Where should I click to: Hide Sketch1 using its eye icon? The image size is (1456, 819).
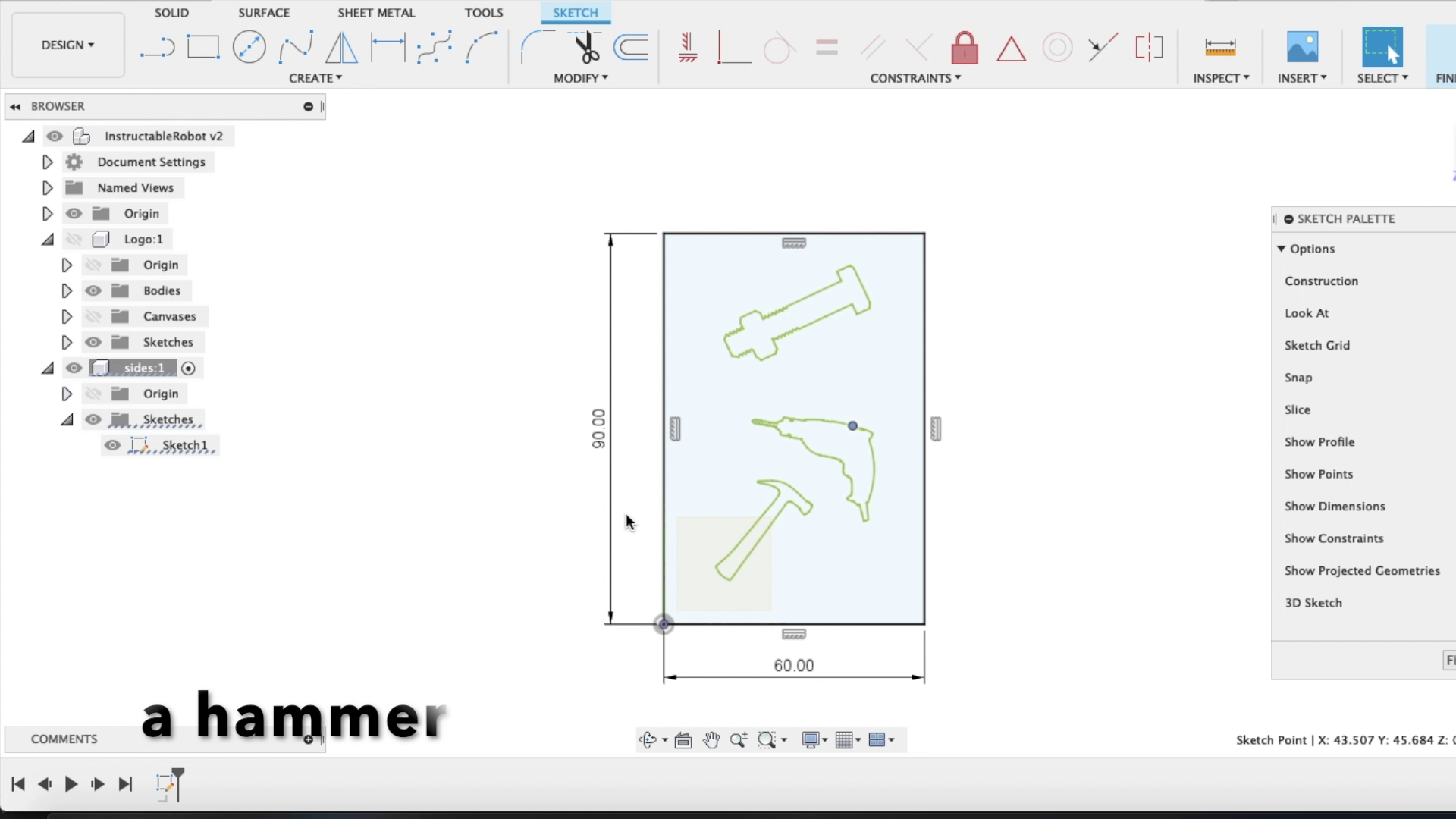(112, 445)
